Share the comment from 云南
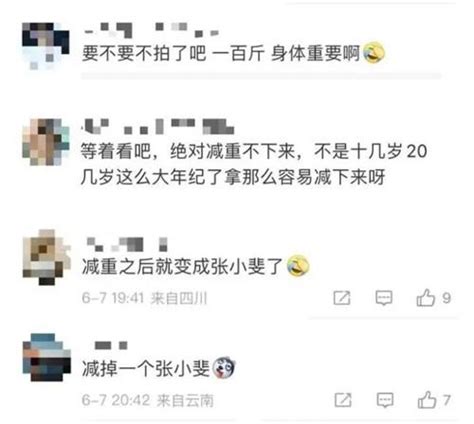 (x=343, y=400)
